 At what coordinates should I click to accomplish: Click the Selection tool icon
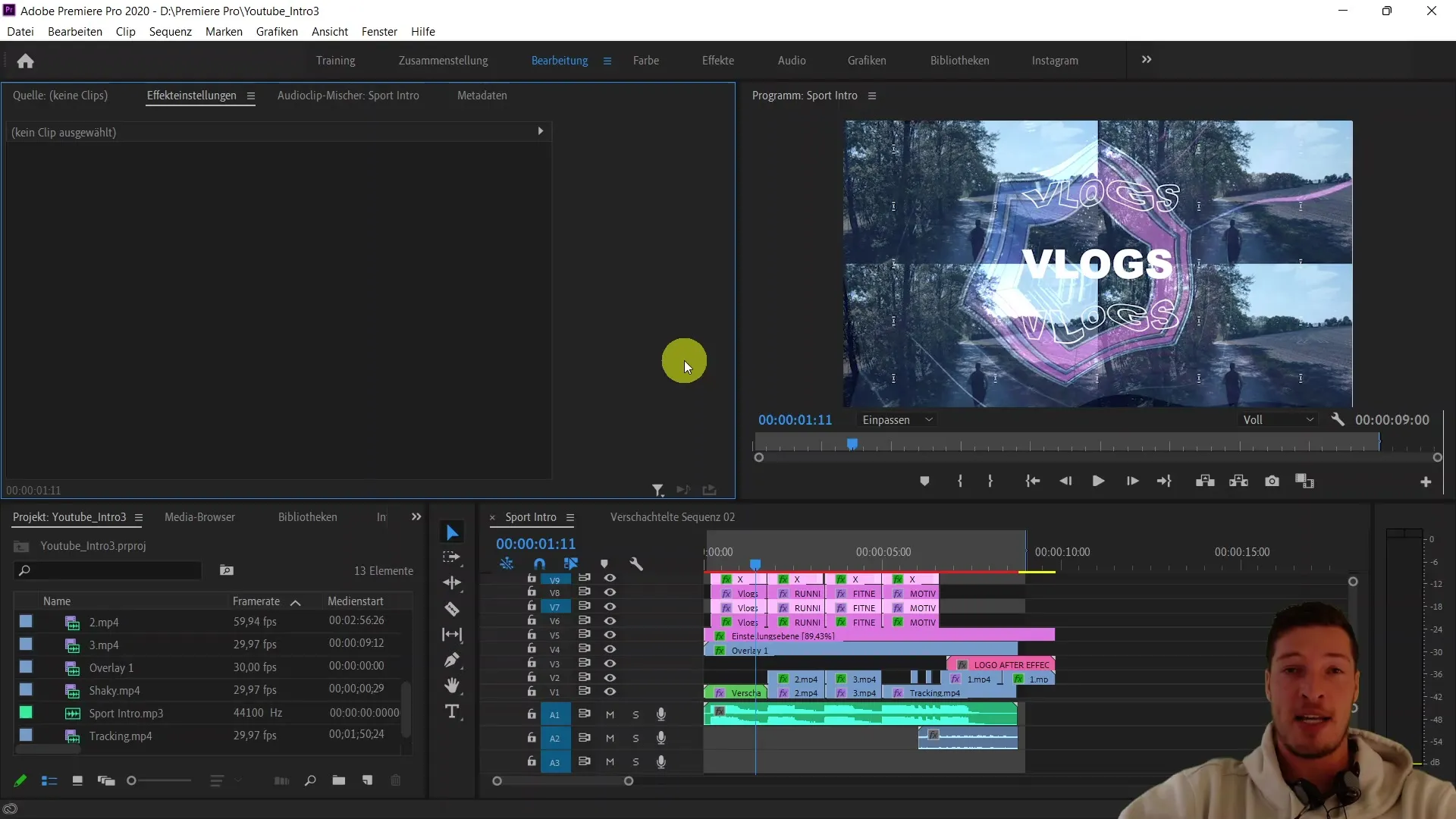pyautogui.click(x=452, y=533)
